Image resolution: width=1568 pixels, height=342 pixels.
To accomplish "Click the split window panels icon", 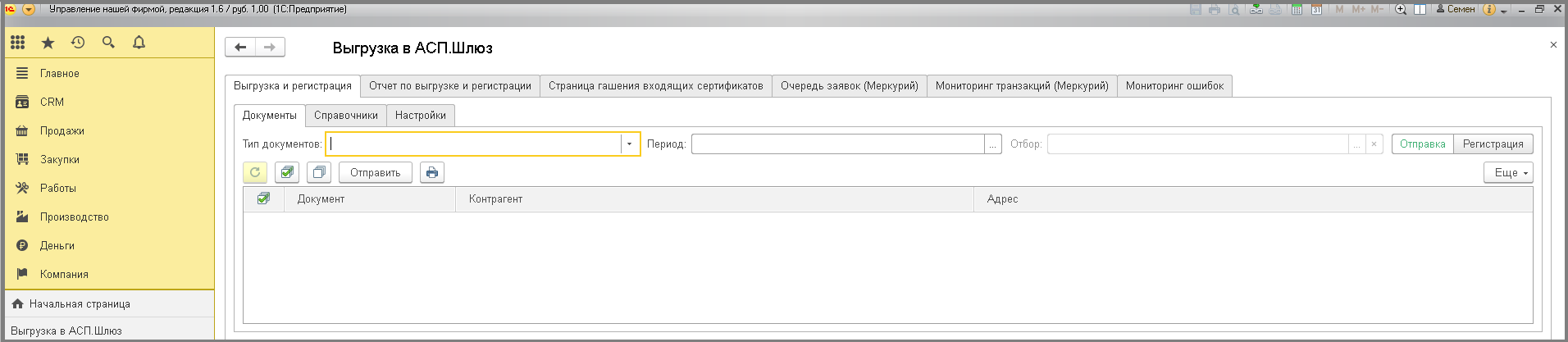I will click(x=1420, y=10).
